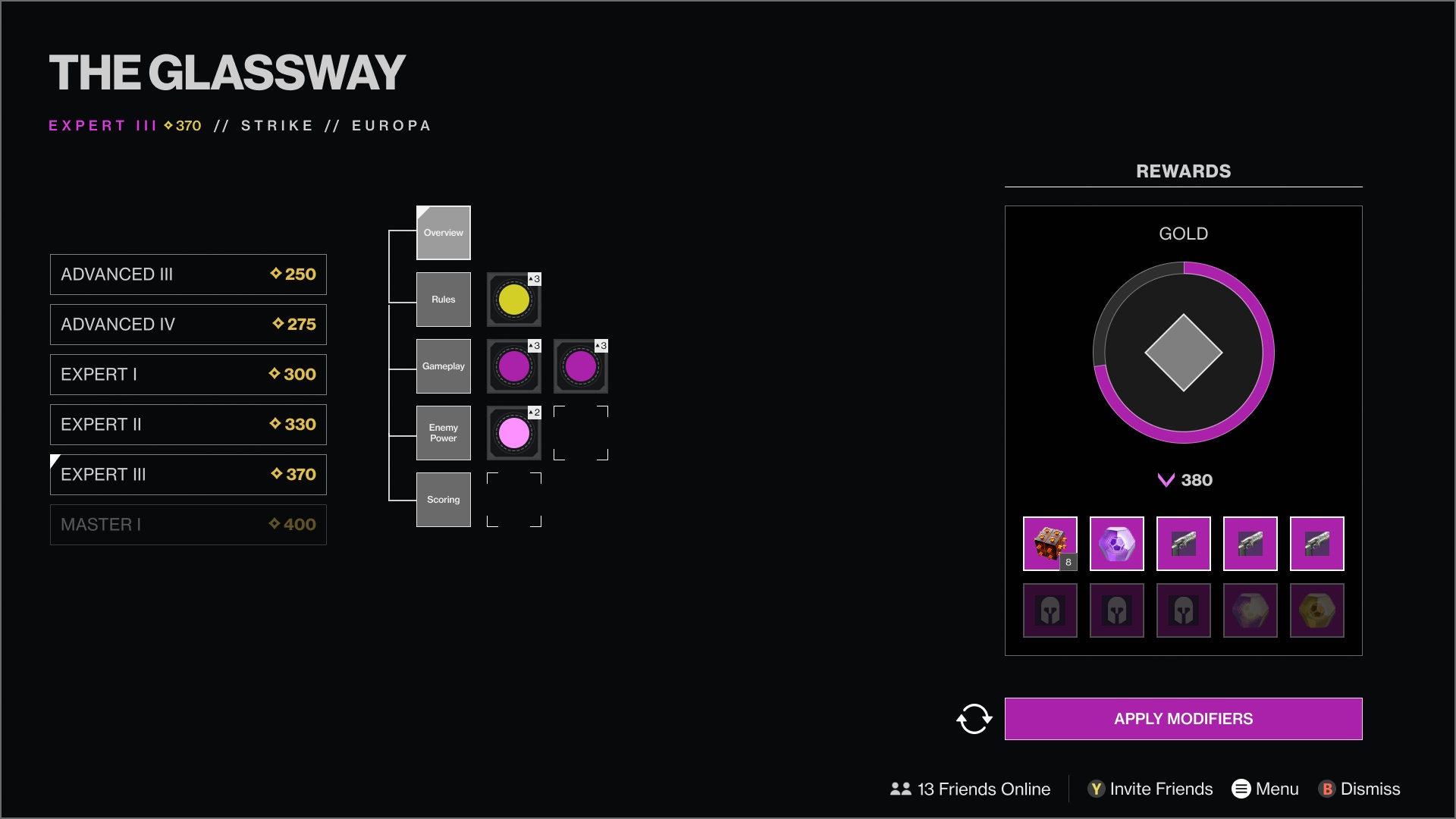The height and width of the screenshot is (819, 1456).
Task: Click the engram reward icon with stack of 8
Action: (x=1050, y=543)
